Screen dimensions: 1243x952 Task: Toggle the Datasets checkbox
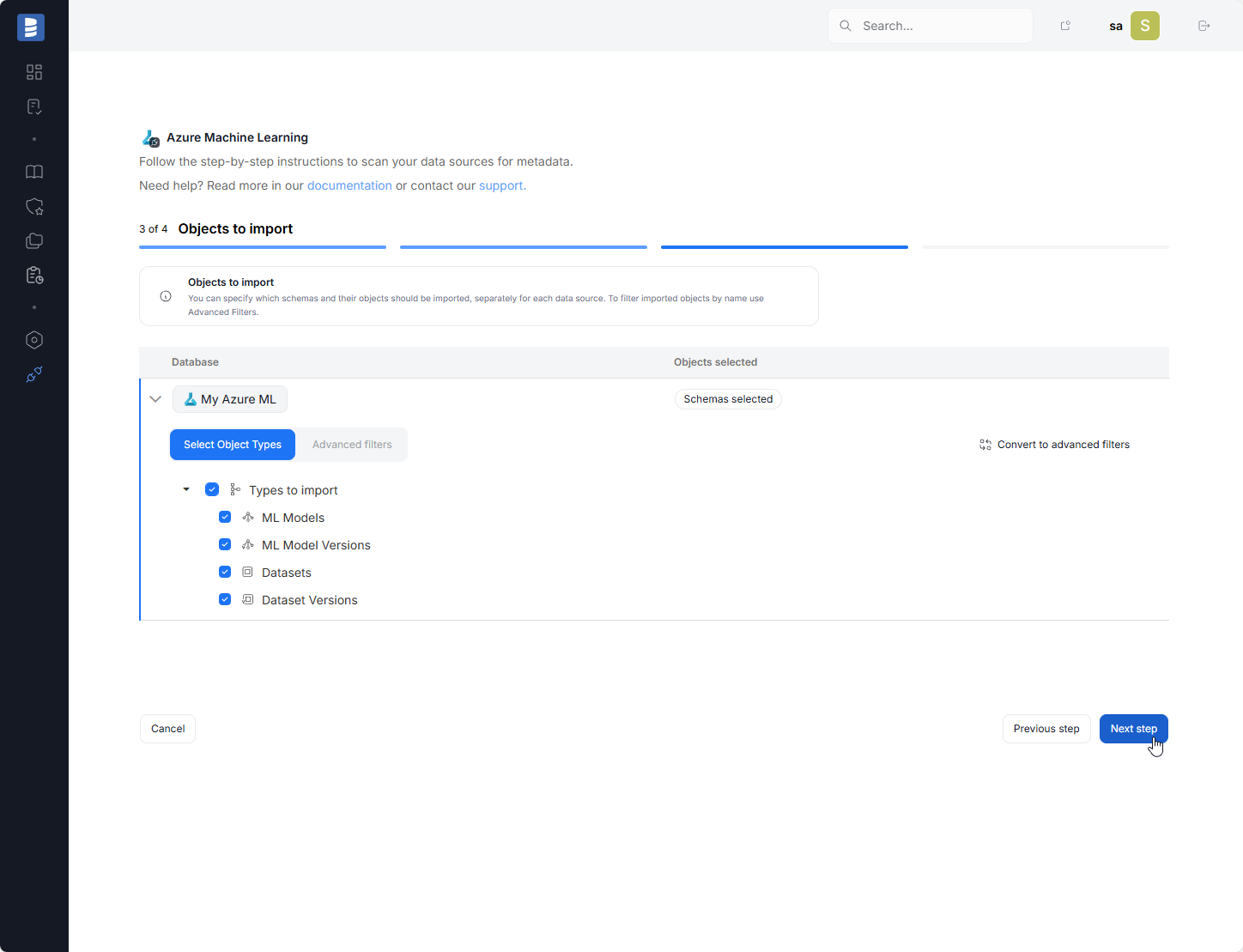coord(225,572)
